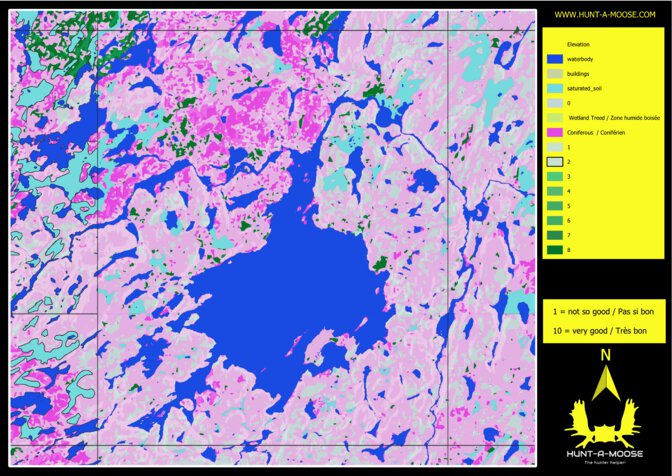Click the 'HUNT-A-MOOSE' logo text

point(604,454)
